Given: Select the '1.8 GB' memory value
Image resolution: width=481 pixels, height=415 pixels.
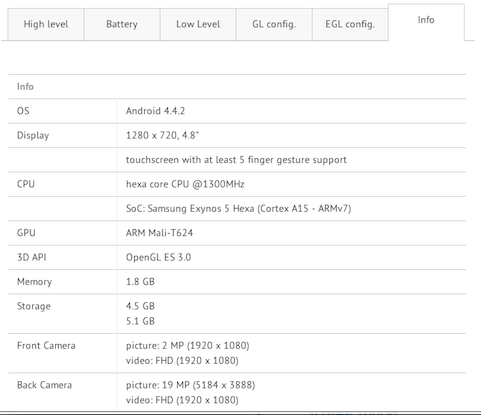Looking at the screenshot, I should (140, 282).
